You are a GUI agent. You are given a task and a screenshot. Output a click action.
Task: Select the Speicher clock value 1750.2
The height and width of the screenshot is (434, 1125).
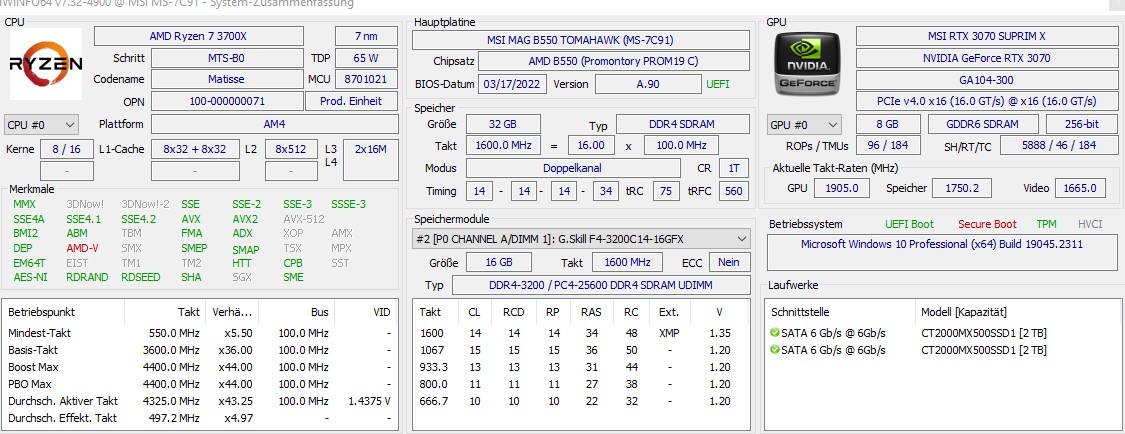(x=961, y=188)
